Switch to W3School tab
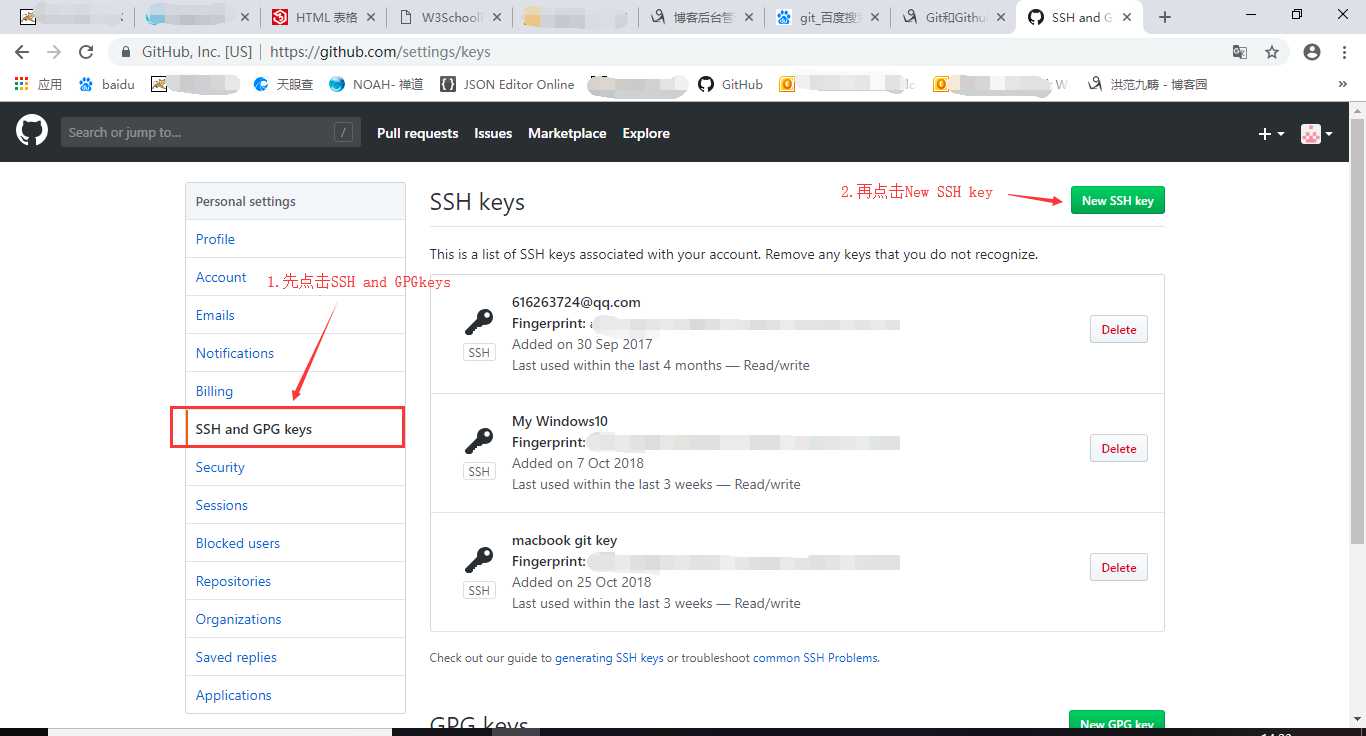 [x=449, y=17]
